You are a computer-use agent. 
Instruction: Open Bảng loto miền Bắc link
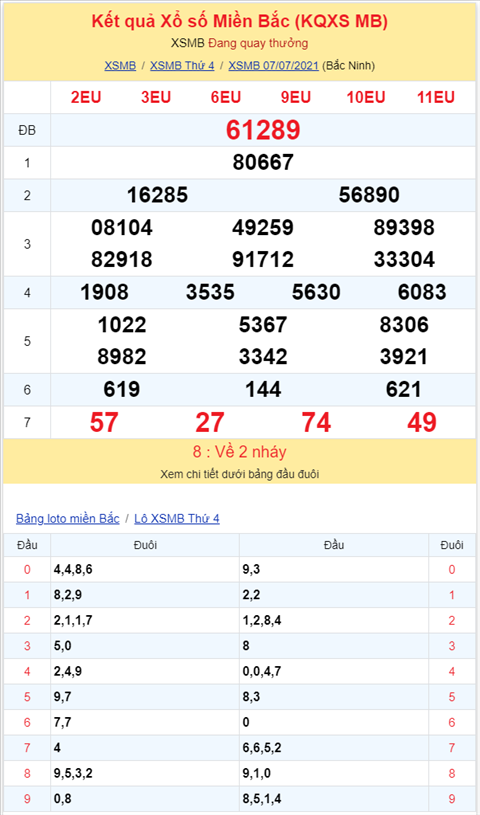coord(68,518)
